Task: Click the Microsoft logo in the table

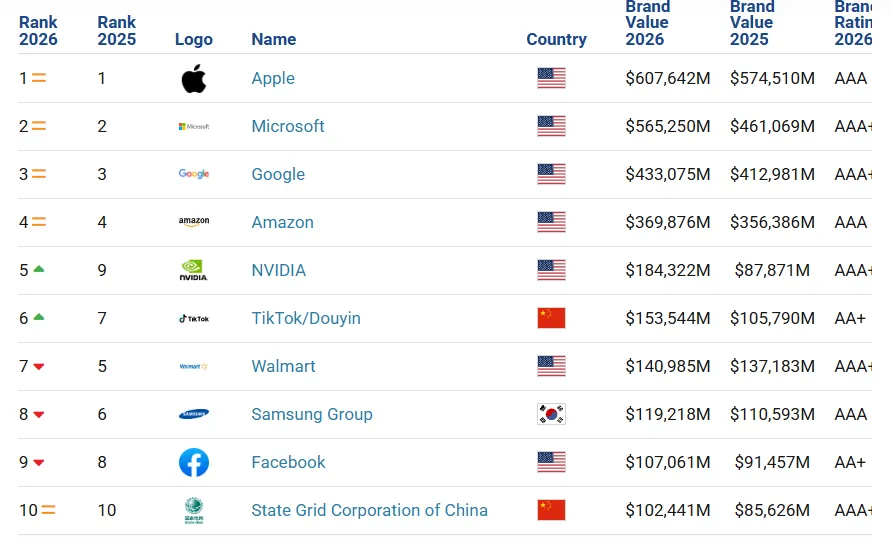Action: tap(194, 126)
